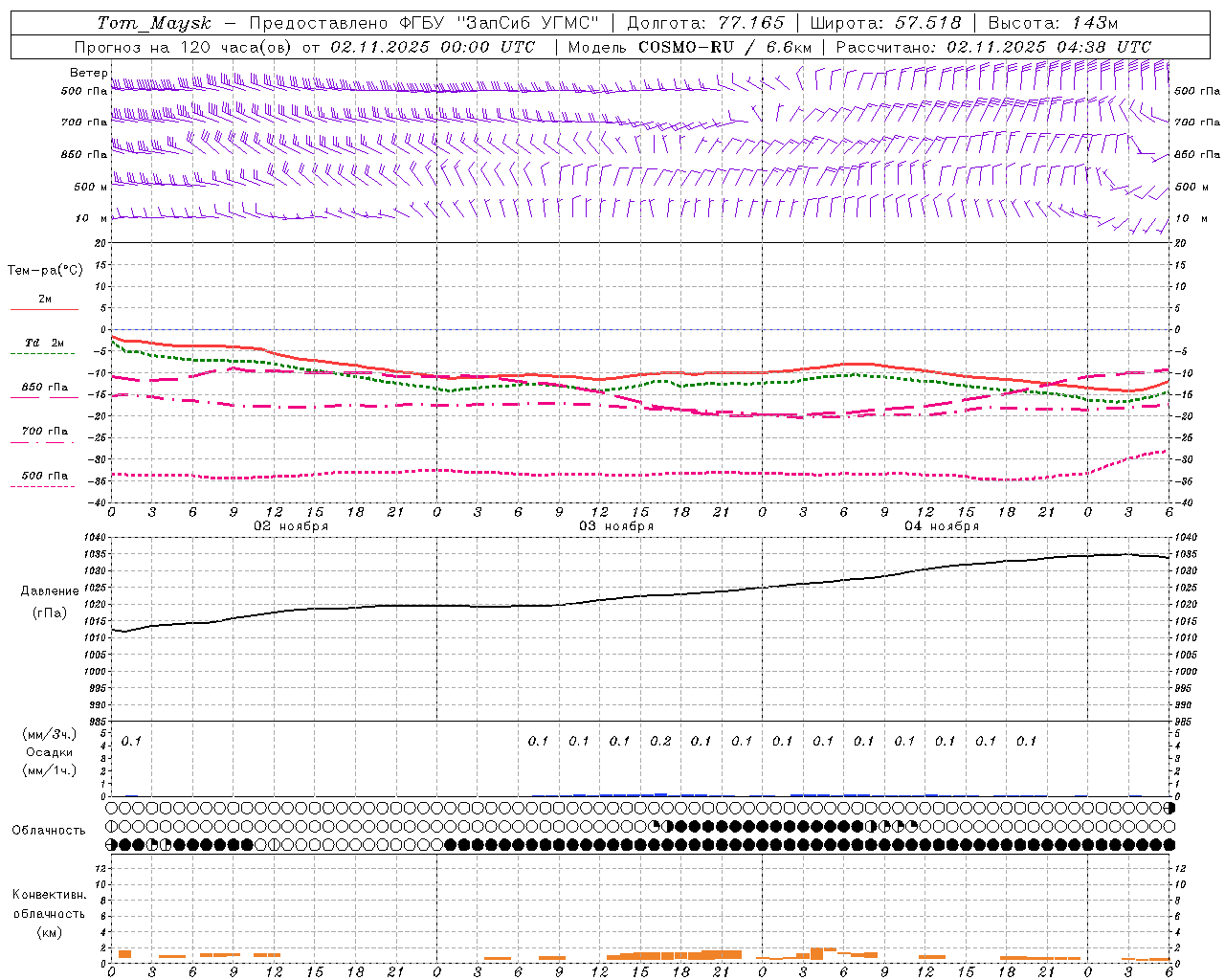Click the Высота: 143м value

[1053, 23]
